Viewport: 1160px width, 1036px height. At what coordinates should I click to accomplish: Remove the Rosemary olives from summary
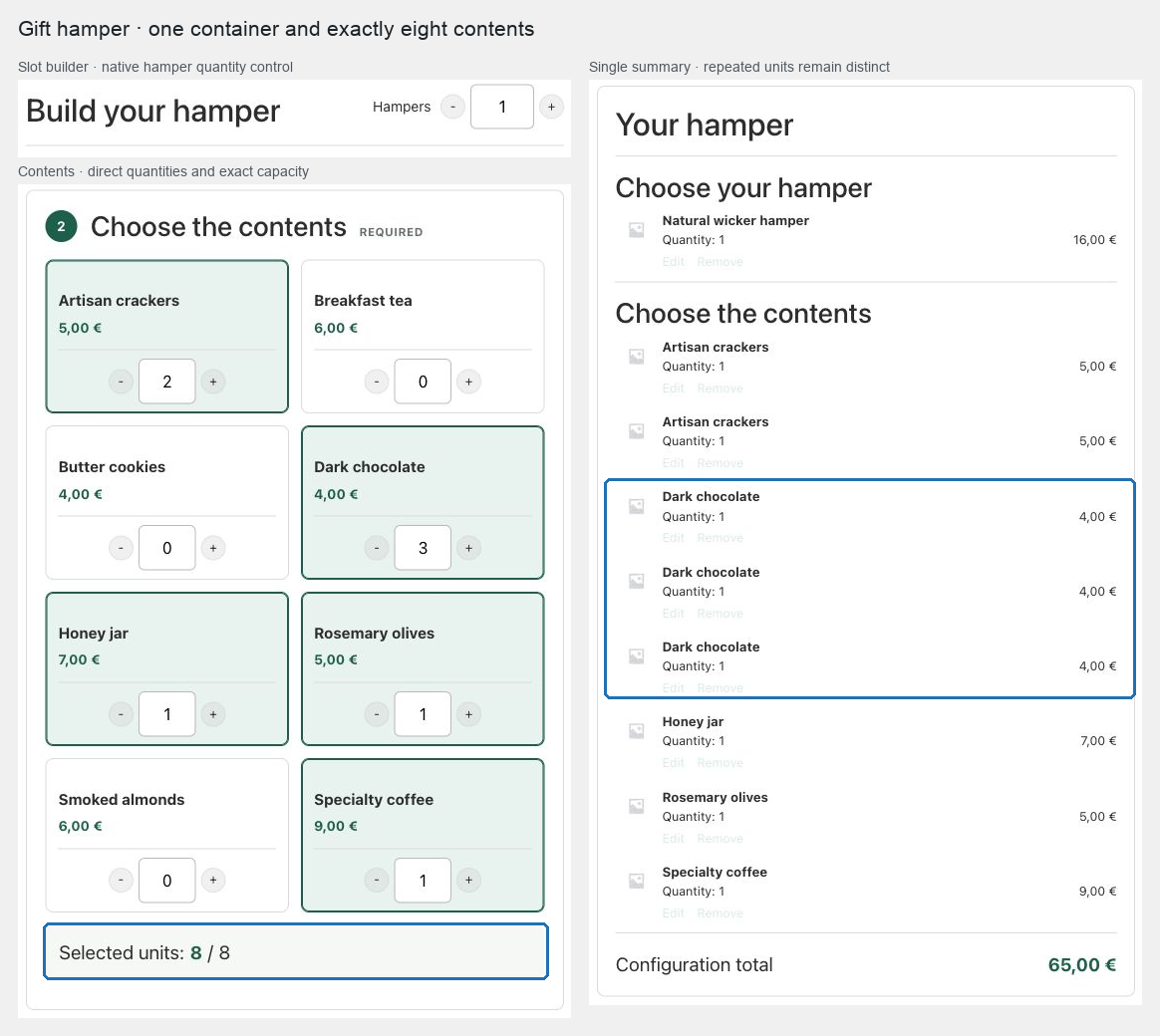coord(720,839)
